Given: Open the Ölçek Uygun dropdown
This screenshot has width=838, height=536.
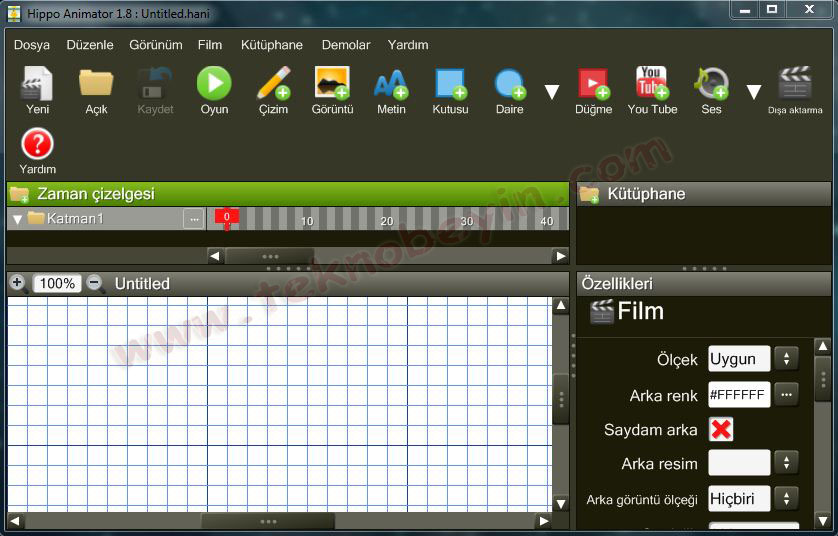Looking at the screenshot, I should [786, 359].
